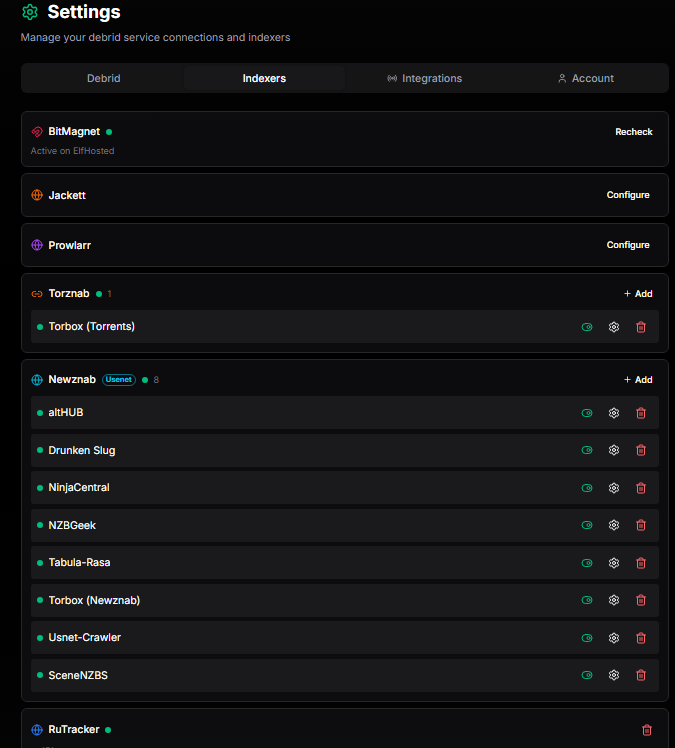Click trash icon for RuTracker

point(646,730)
